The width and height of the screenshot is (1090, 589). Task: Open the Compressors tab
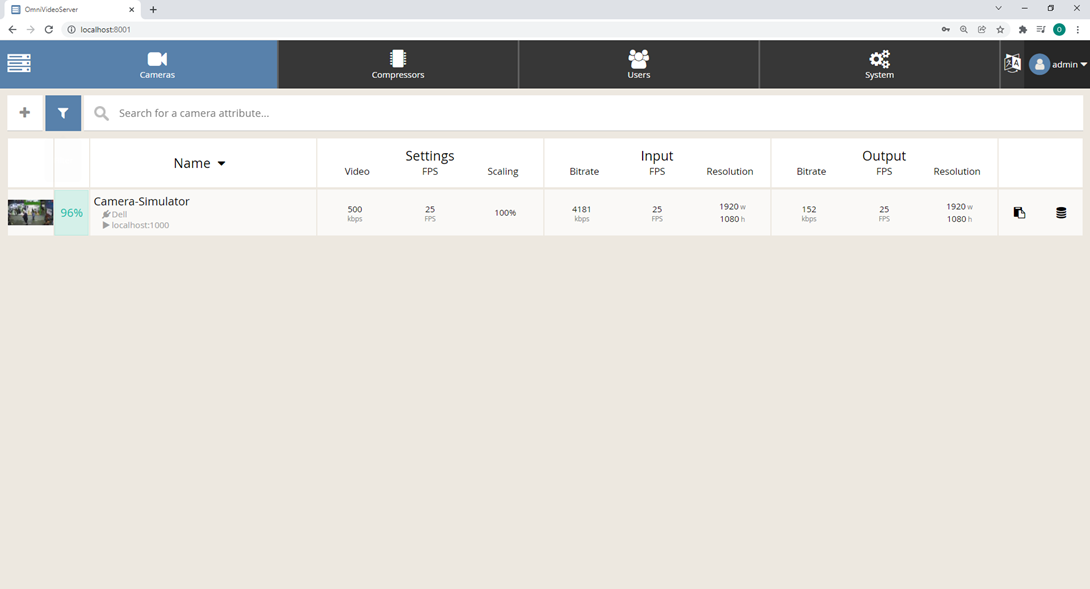[x=398, y=64]
